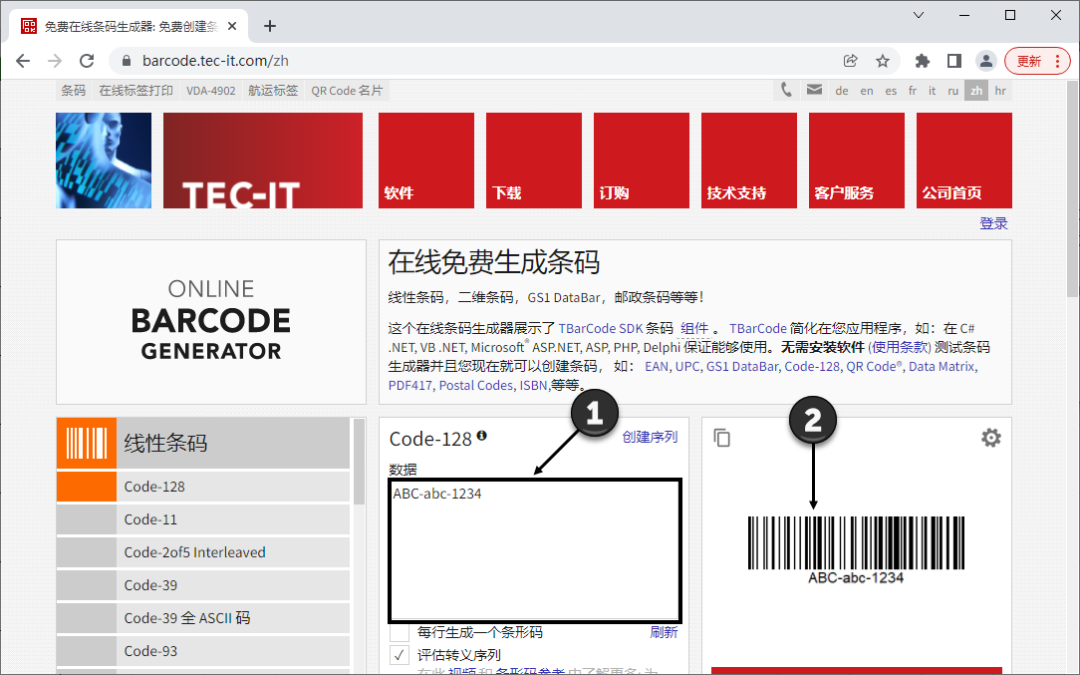Open the Chrome profile avatar
This screenshot has width=1080, height=675.
pyautogui.click(x=986, y=61)
